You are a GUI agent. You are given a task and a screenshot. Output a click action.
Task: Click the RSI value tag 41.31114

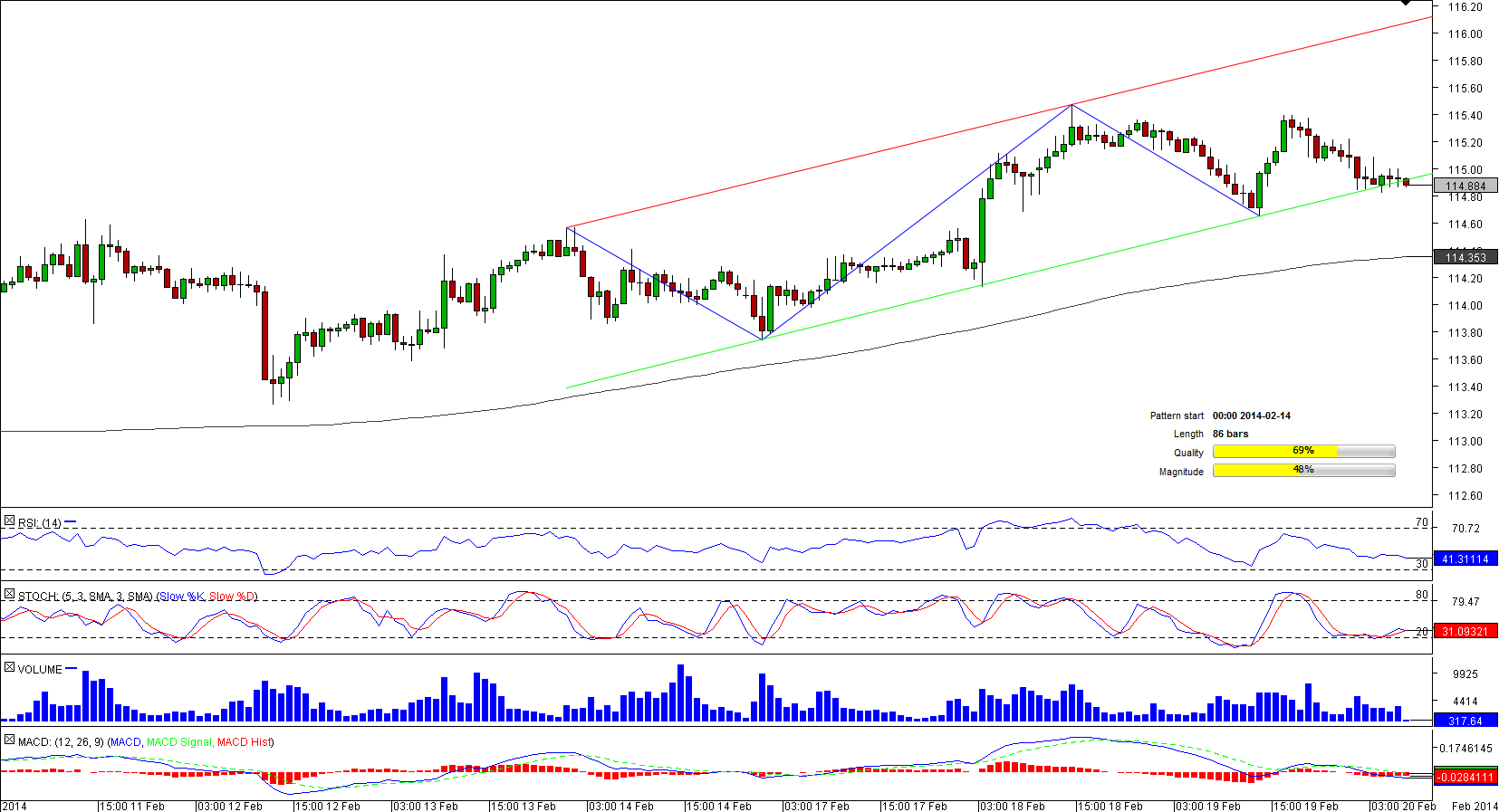(x=1465, y=559)
